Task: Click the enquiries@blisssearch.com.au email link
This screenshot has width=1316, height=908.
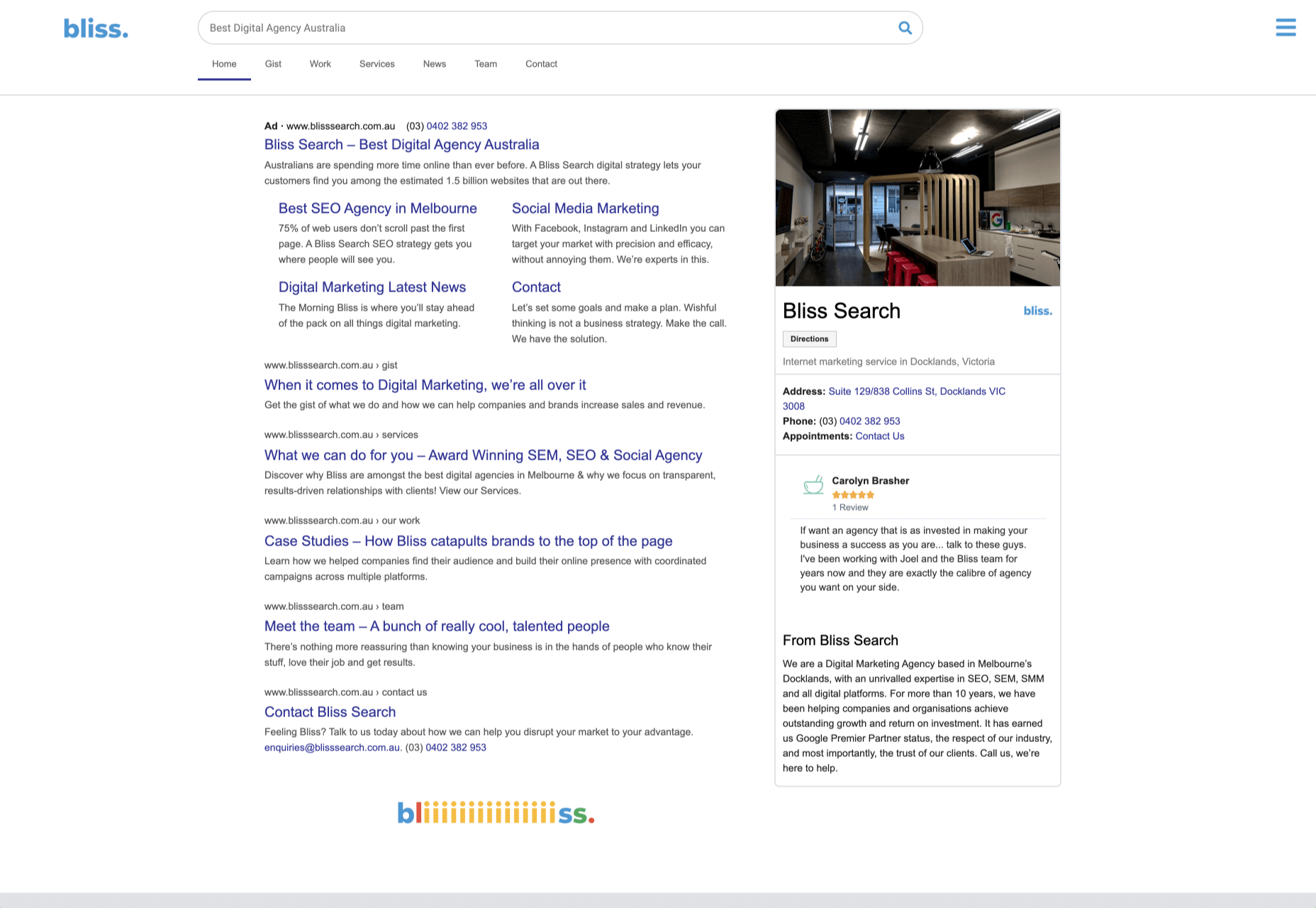Action: (333, 748)
